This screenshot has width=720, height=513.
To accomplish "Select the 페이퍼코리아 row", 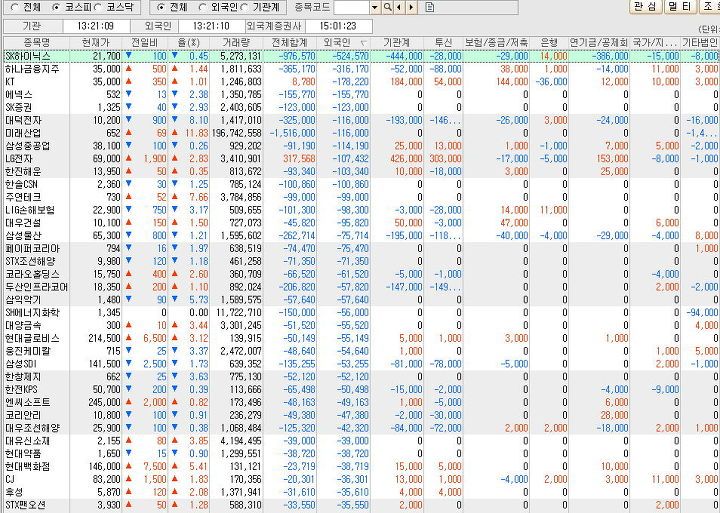I will point(361,248).
